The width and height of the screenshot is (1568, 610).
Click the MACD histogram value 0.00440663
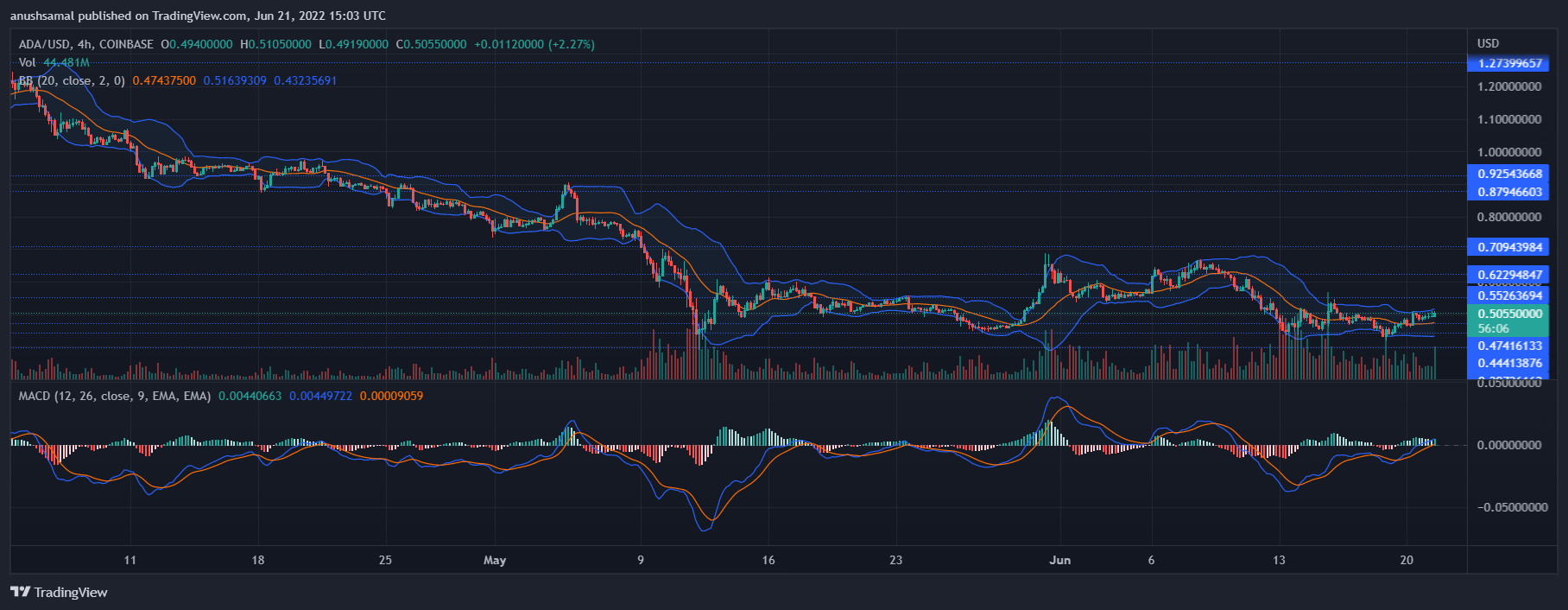[250, 396]
